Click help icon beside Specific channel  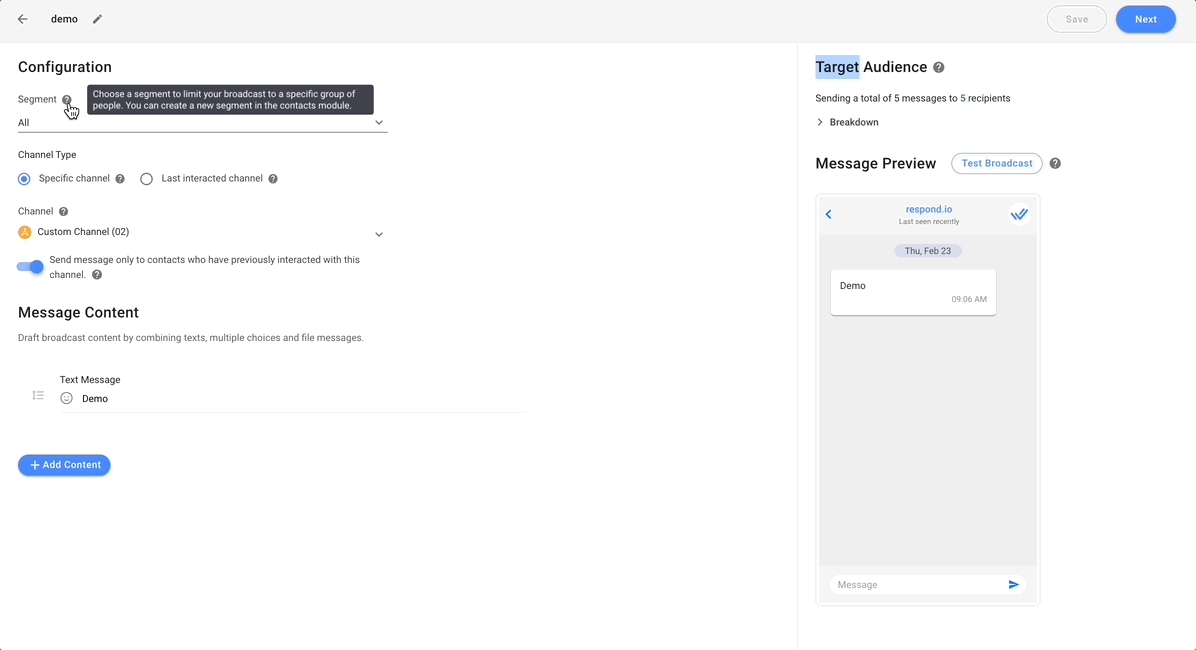(120, 179)
